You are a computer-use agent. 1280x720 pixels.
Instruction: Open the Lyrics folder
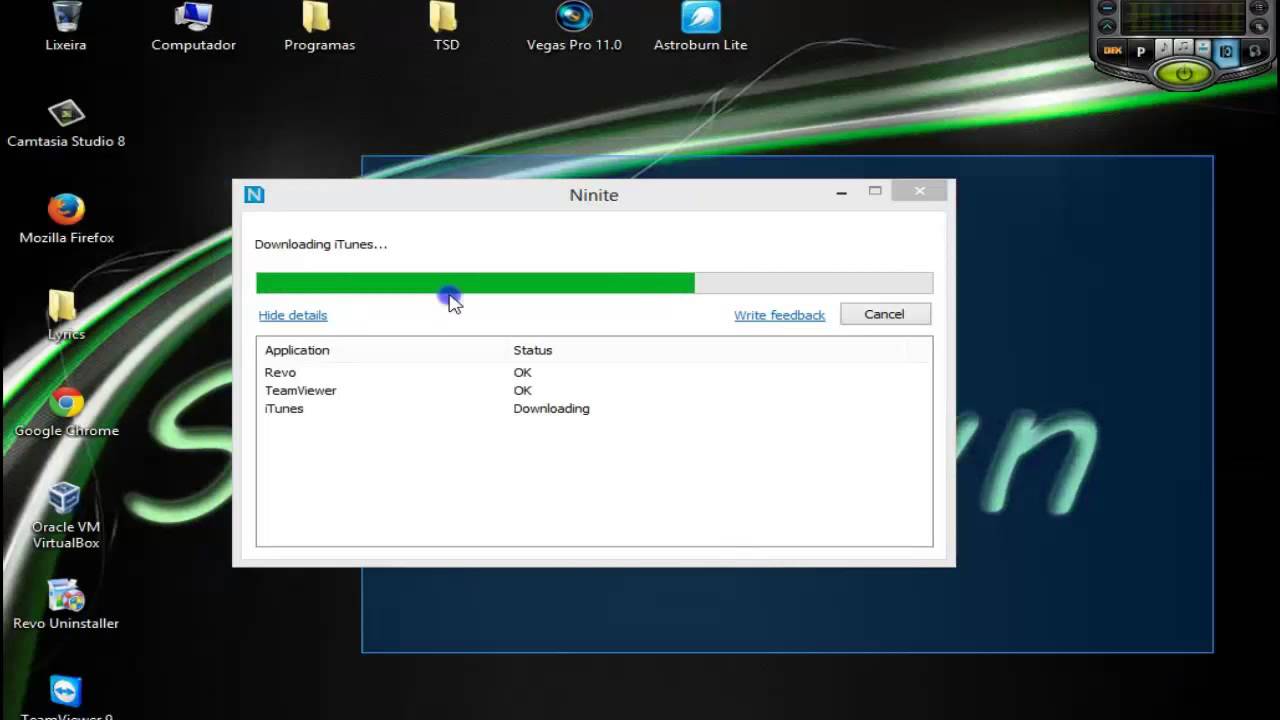point(66,316)
